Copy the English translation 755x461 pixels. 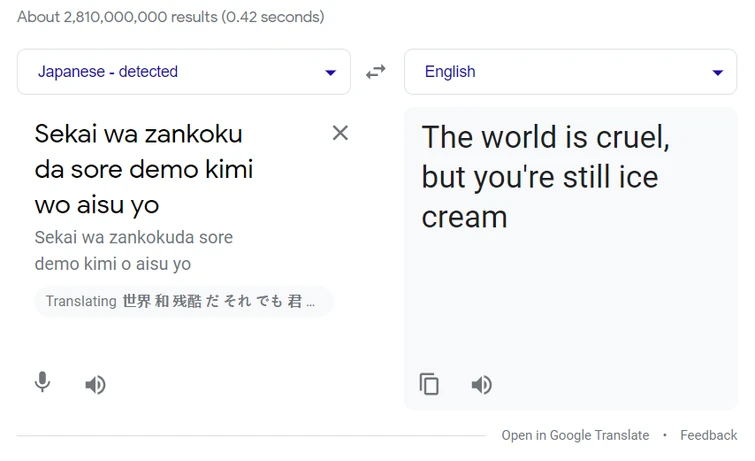pyautogui.click(x=429, y=385)
